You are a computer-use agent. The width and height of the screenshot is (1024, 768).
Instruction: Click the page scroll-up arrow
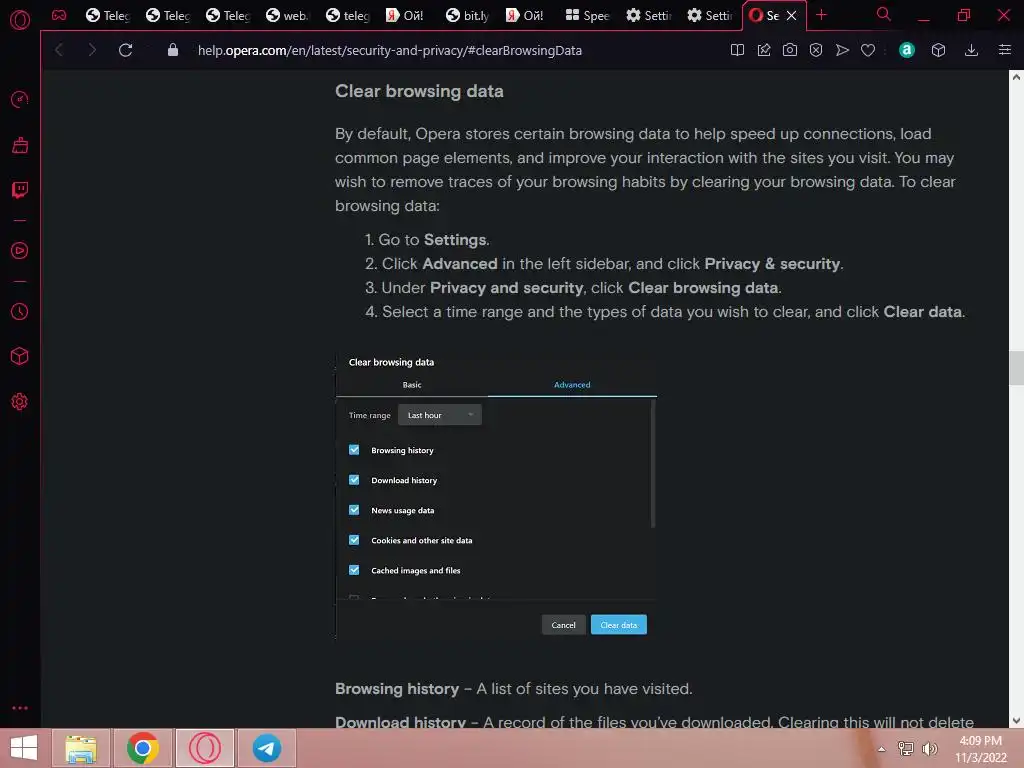pyautogui.click(x=1016, y=77)
